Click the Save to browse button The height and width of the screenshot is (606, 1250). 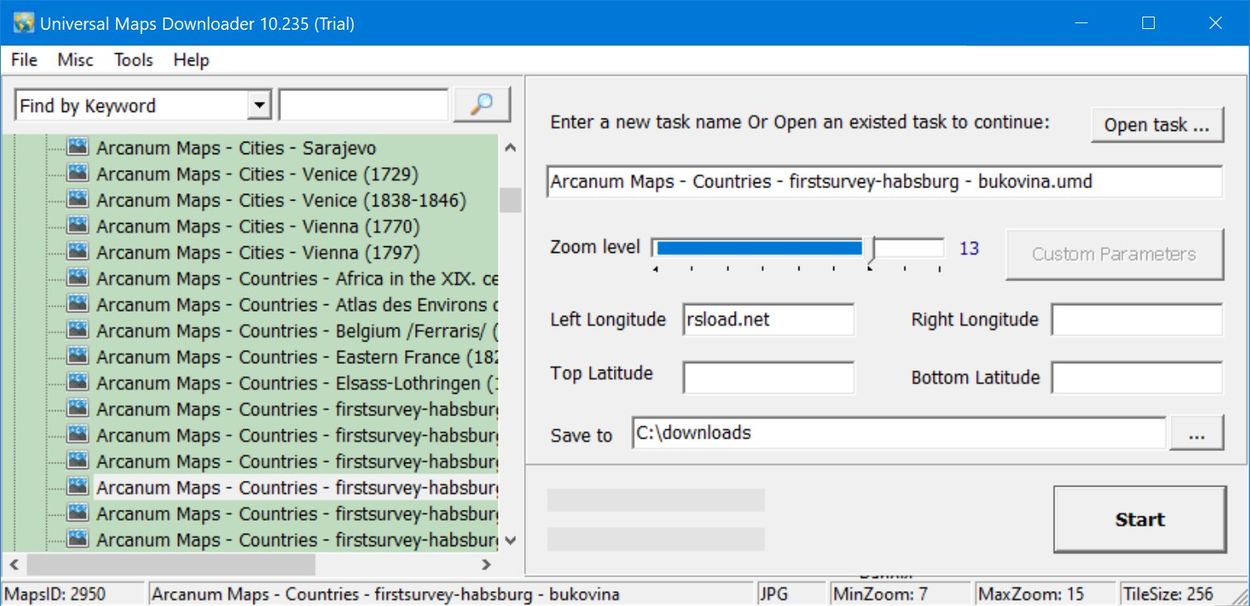point(1197,432)
